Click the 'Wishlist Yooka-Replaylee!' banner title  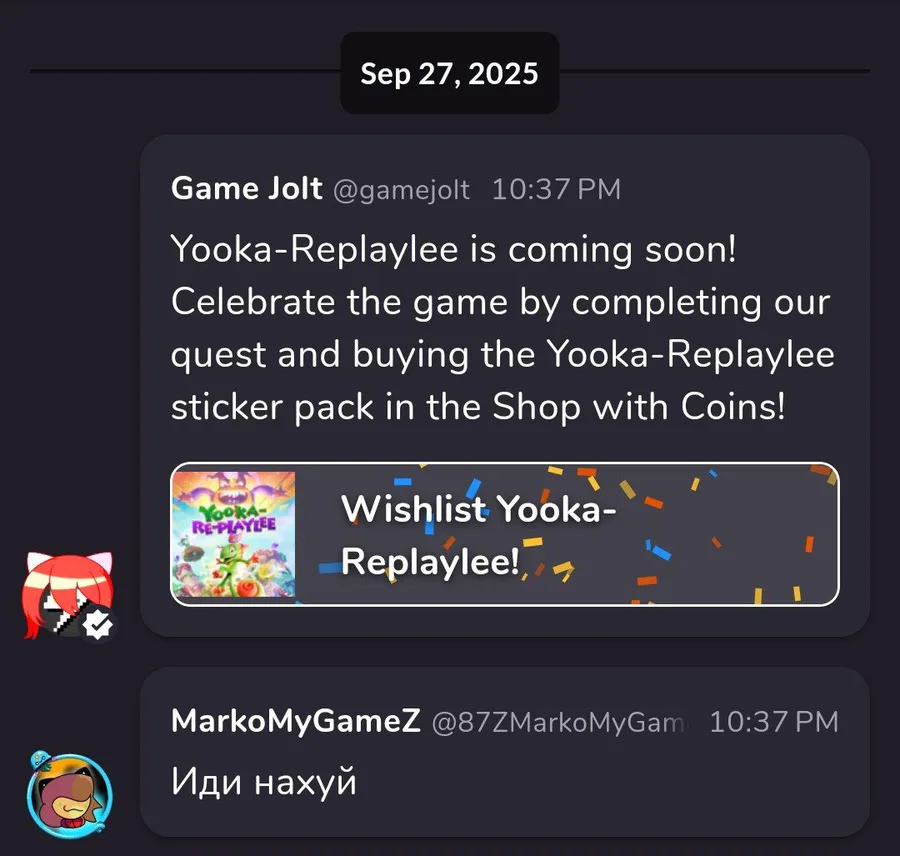[x=478, y=534]
